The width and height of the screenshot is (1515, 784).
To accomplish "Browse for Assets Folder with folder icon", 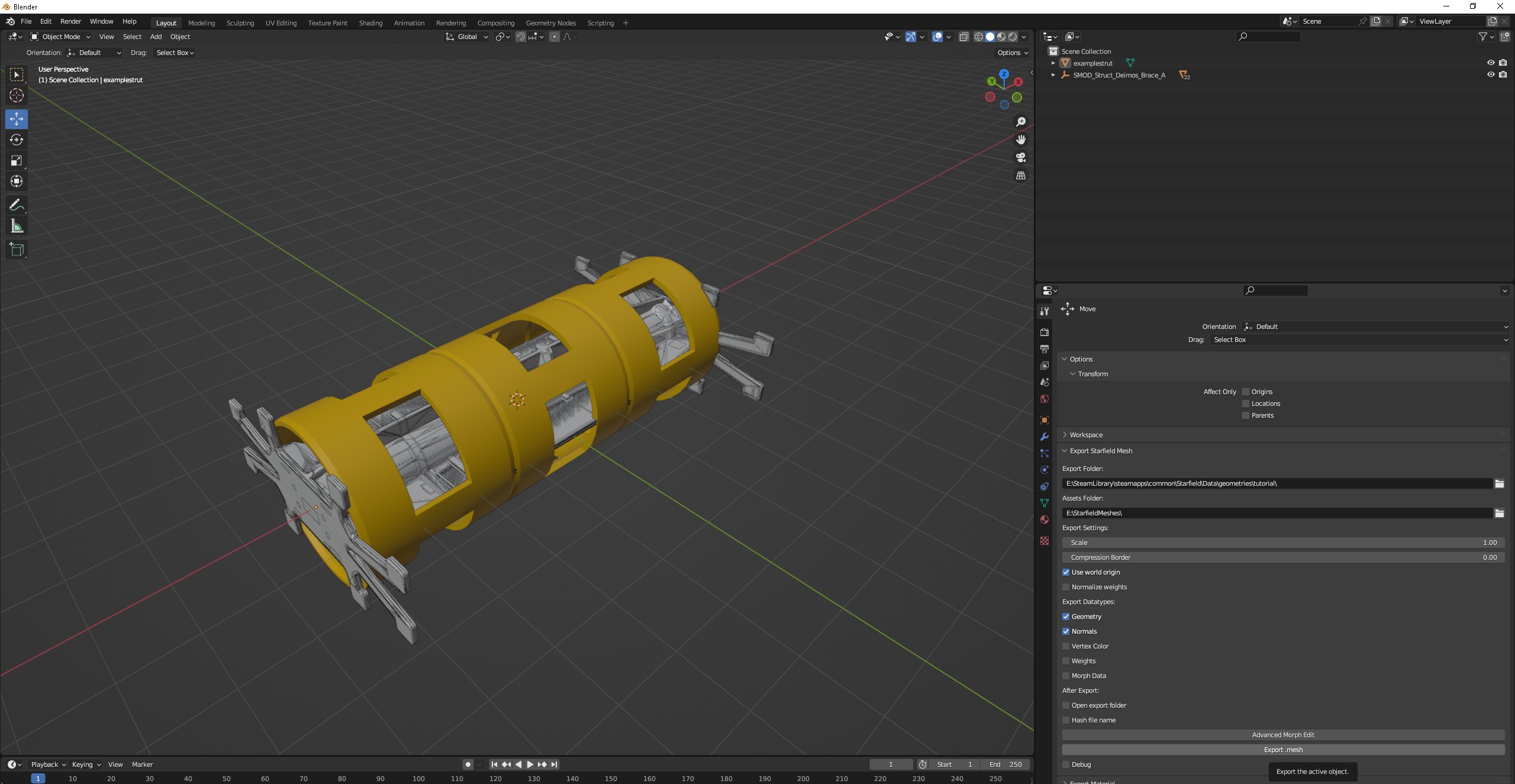I will point(1499,513).
